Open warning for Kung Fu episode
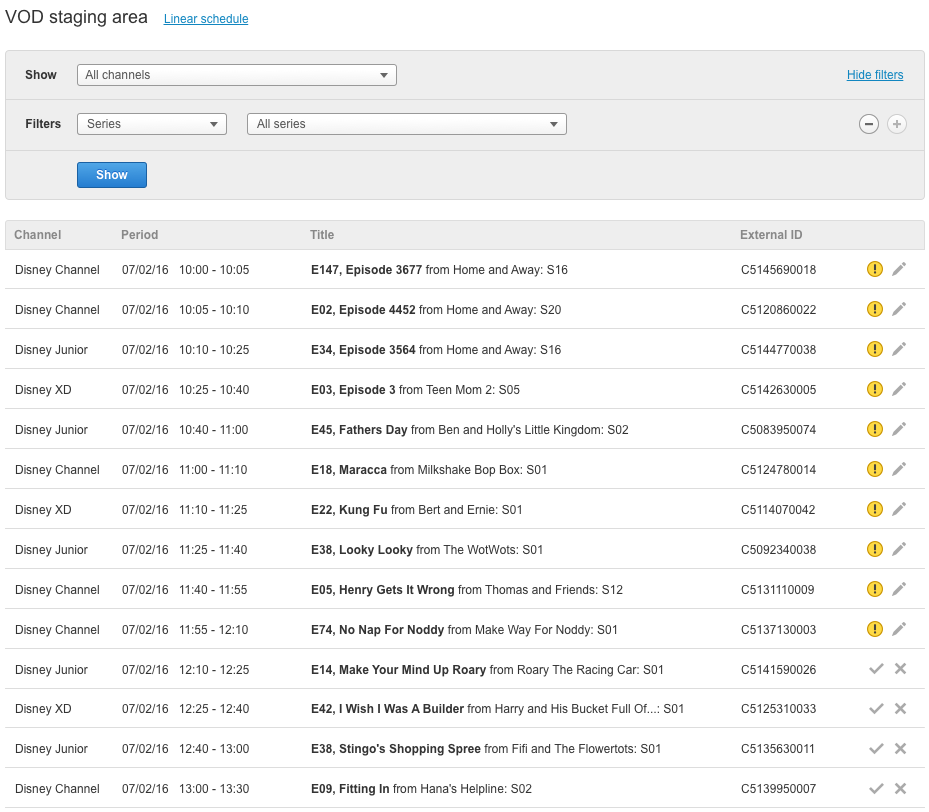This screenshot has width=929, height=812. point(875,509)
